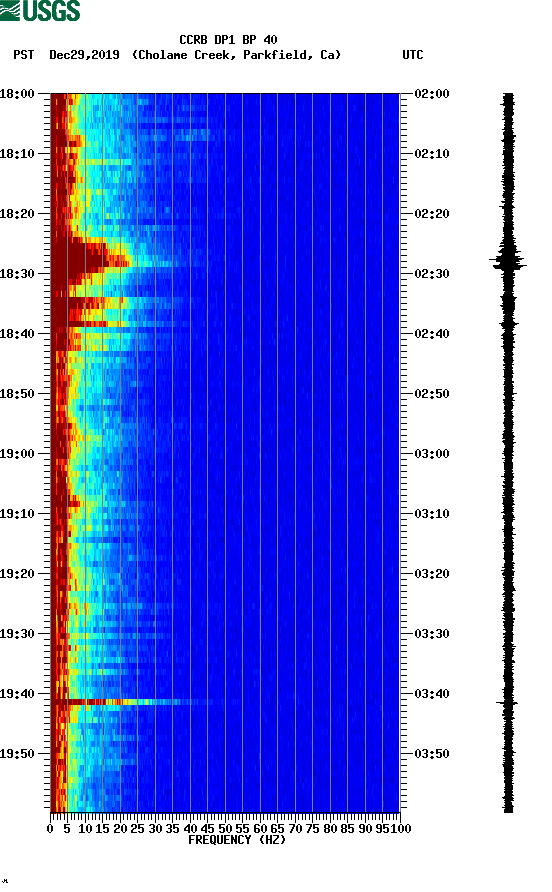This screenshot has height=892, width=552.
Task: Click the USGS logo
Action: [x=40, y=11]
